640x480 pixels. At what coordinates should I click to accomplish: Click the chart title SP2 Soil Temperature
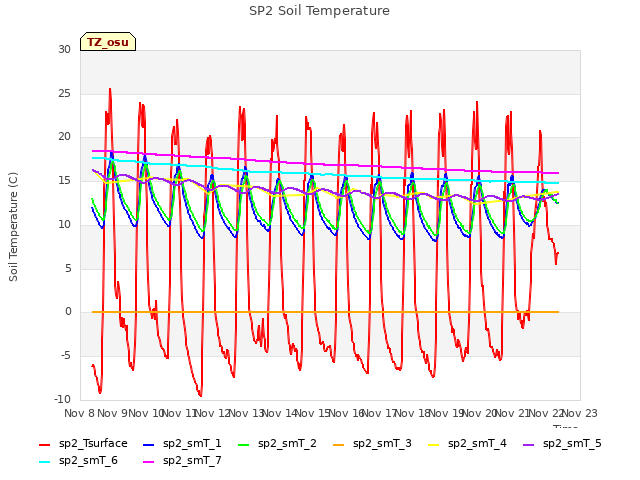pos(319,11)
